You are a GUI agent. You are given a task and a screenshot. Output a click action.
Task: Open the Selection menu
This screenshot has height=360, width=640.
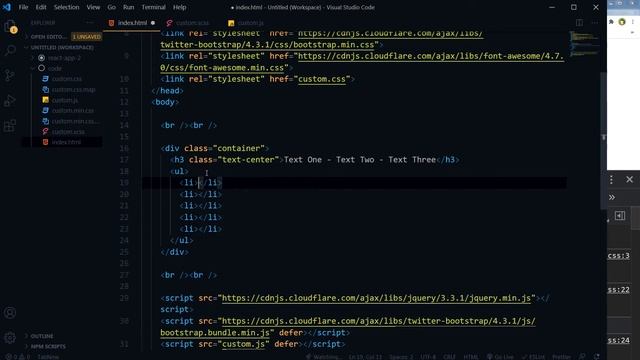(x=67, y=7)
